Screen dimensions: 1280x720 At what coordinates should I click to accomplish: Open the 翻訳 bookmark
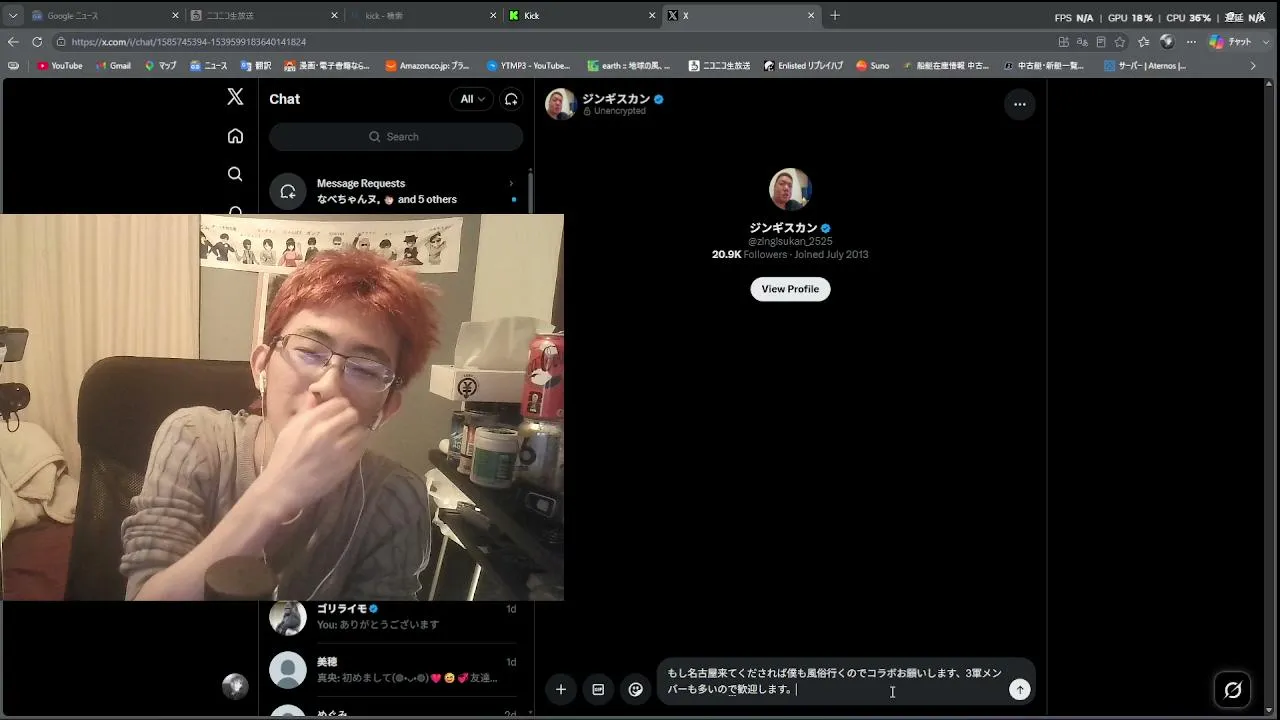click(x=255, y=66)
